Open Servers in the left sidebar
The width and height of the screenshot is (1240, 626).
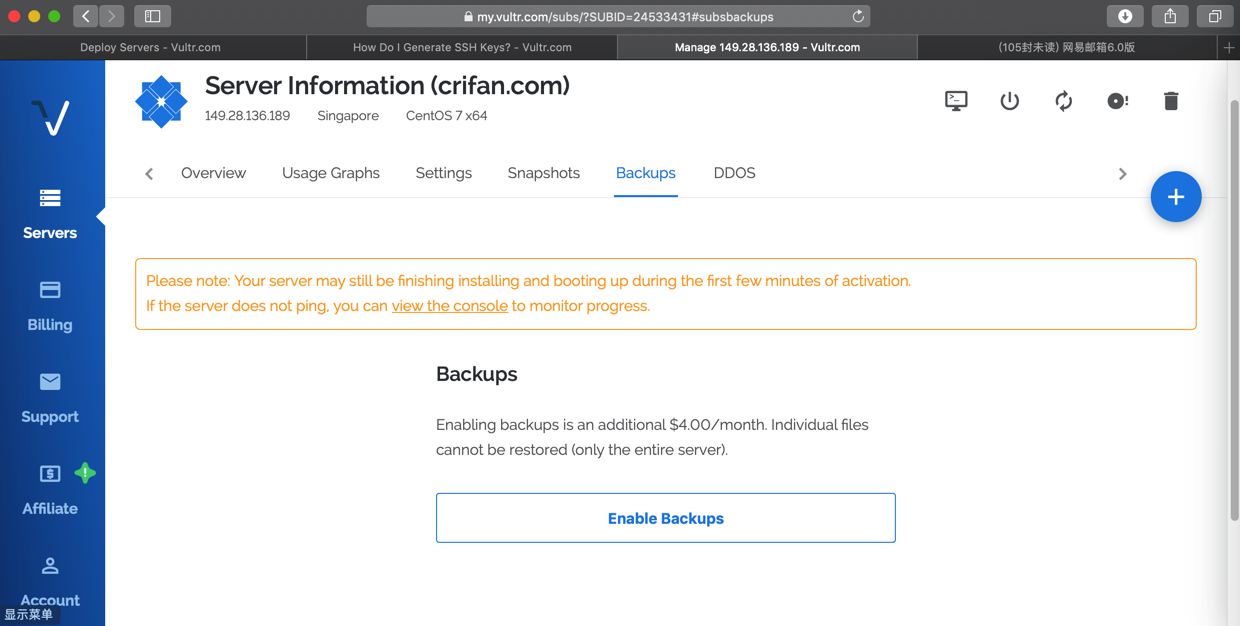click(x=50, y=214)
